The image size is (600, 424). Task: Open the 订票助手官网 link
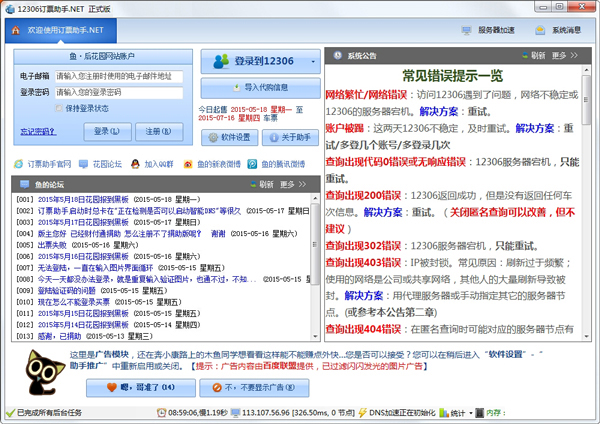pos(49,164)
